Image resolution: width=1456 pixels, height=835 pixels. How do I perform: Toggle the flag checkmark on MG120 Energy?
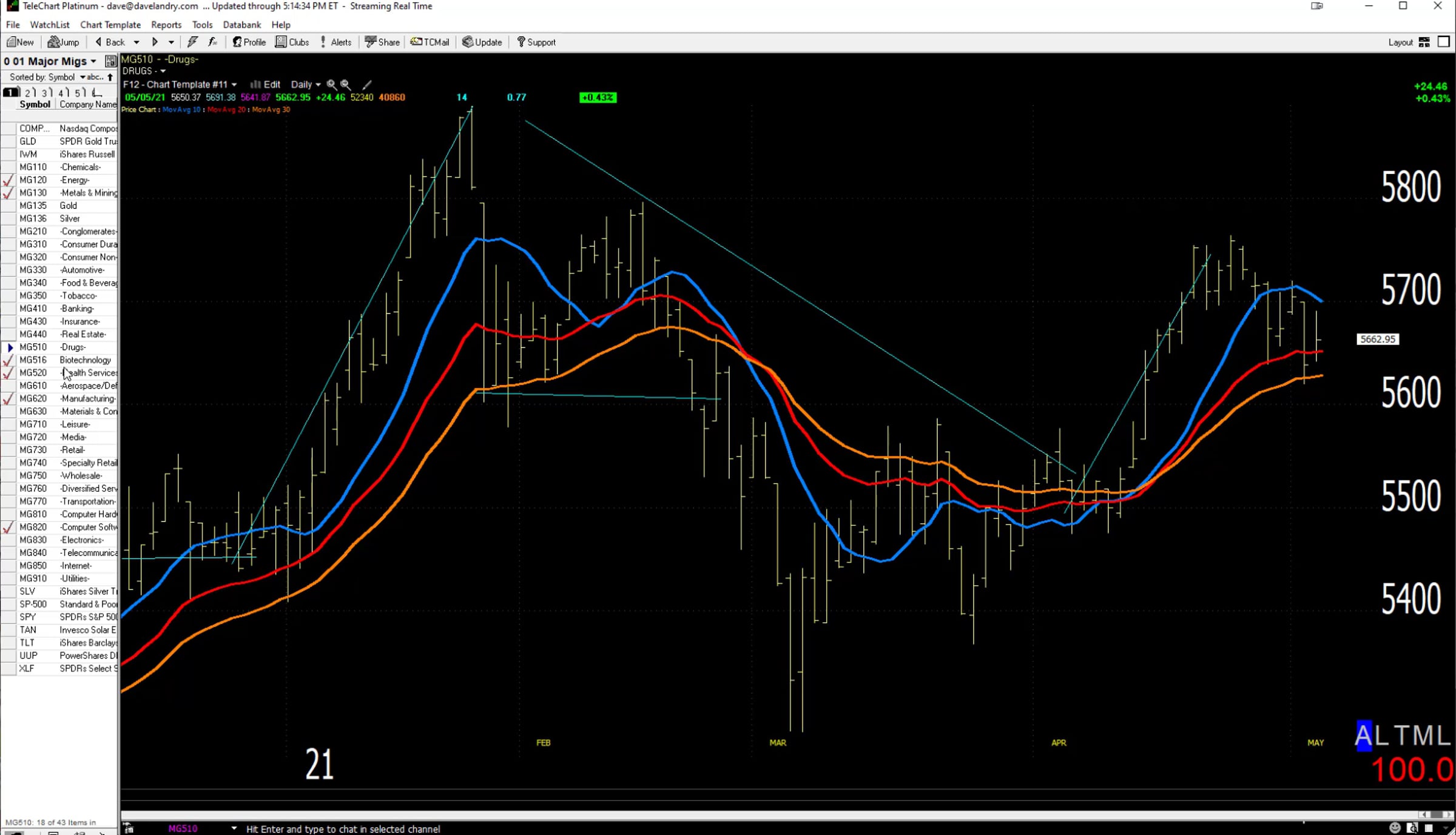coord(8,180)
